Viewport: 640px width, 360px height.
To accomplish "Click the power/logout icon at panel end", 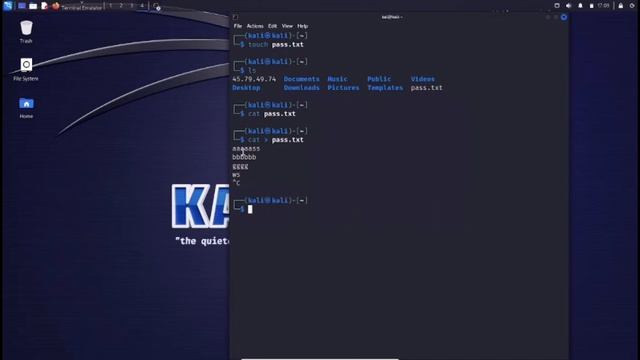I will point(632,6).
